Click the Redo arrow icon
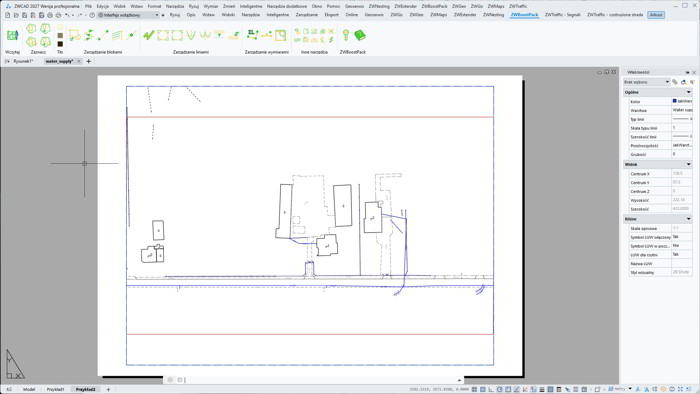700x394 pixels. click(79, 15)
